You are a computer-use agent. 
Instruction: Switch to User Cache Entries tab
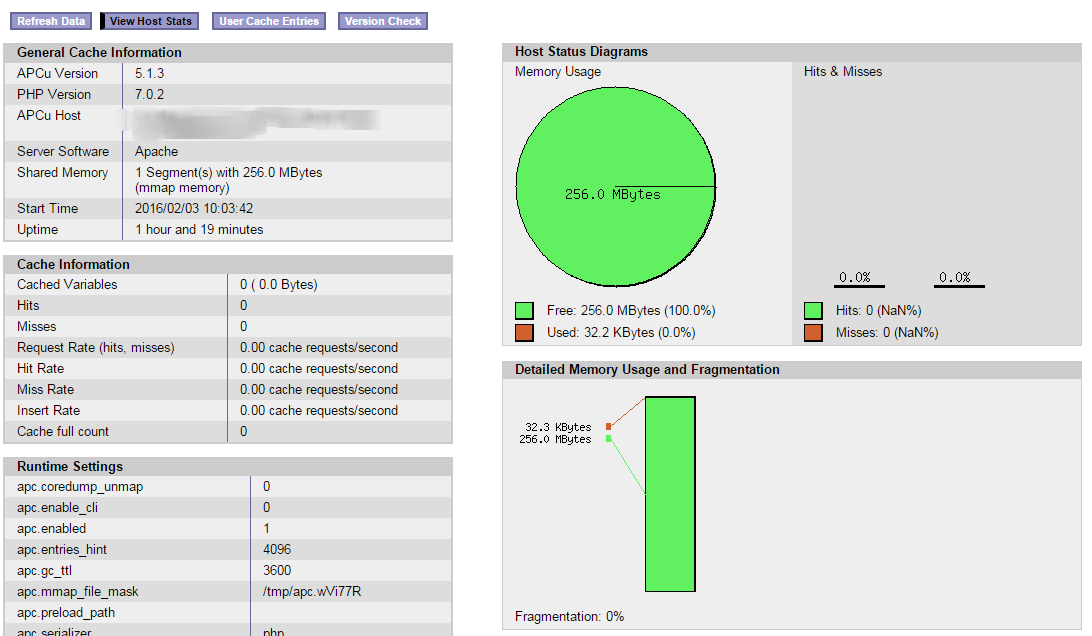click(269, 21)
